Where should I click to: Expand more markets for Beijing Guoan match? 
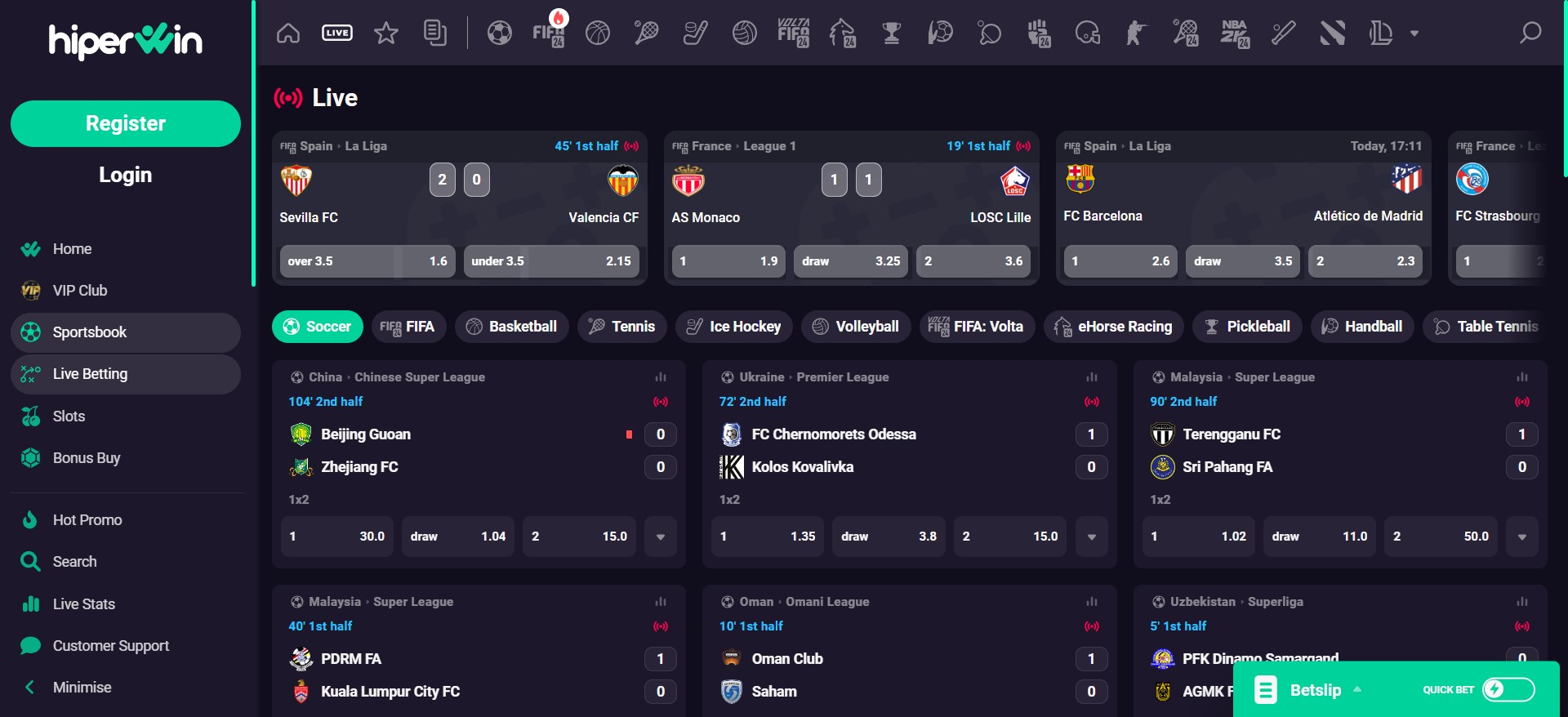tap(661, 537)
